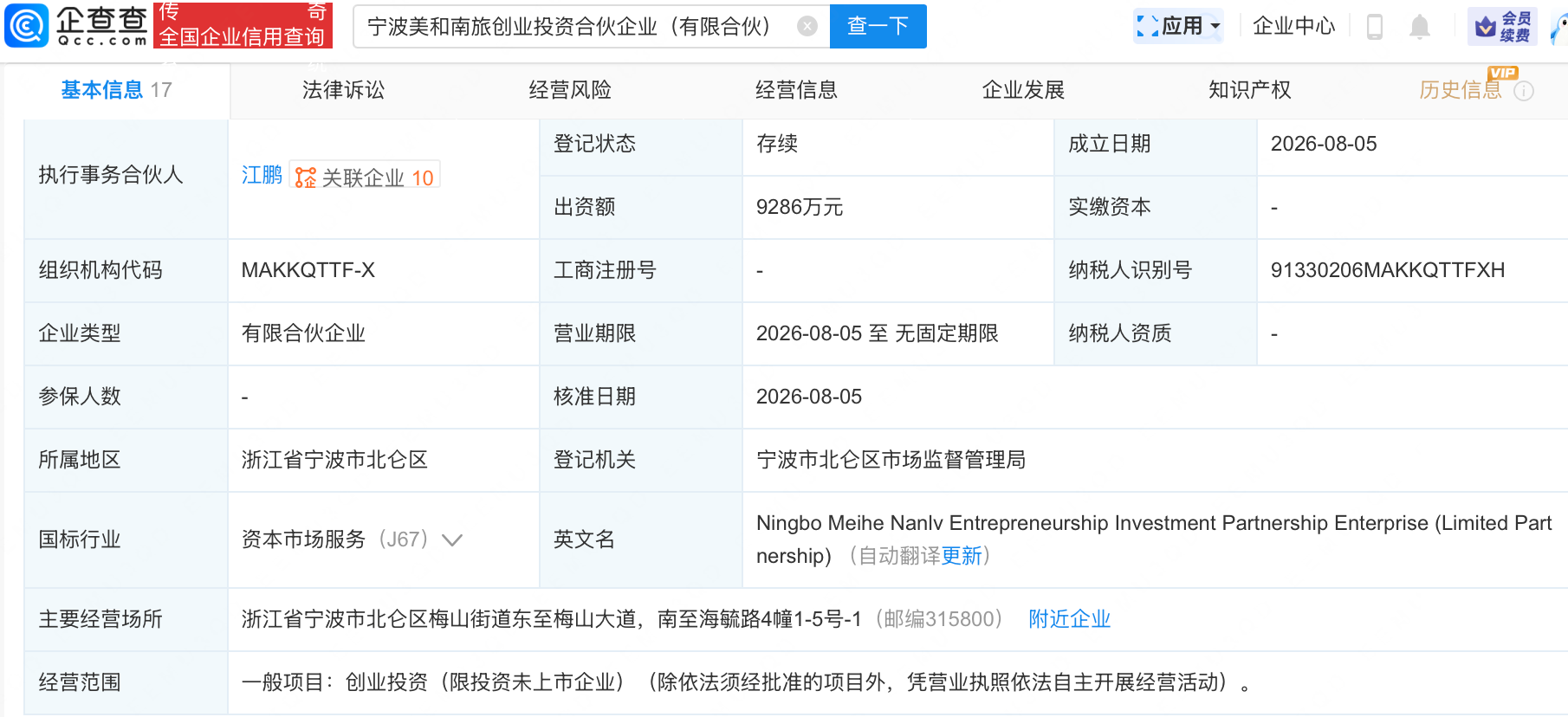Screen dimensions: 1568x717
Task: Click the 9286万元 capital value
Action: click(x=800, y=207)
